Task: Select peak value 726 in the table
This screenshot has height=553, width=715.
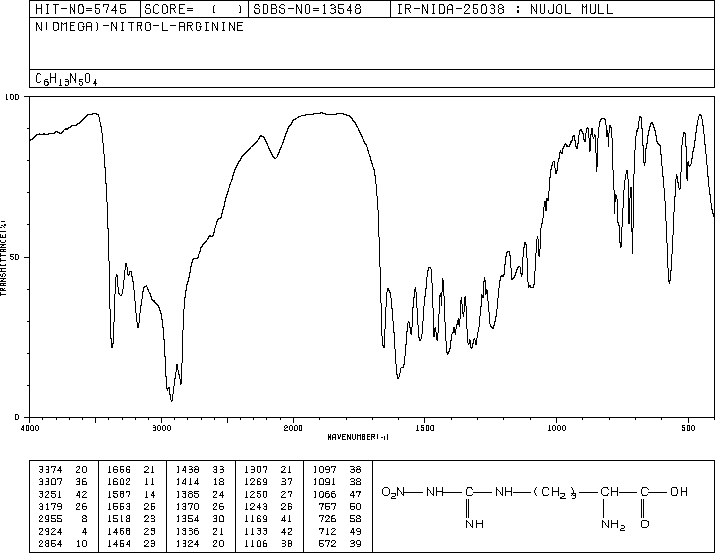Action: 327,519
